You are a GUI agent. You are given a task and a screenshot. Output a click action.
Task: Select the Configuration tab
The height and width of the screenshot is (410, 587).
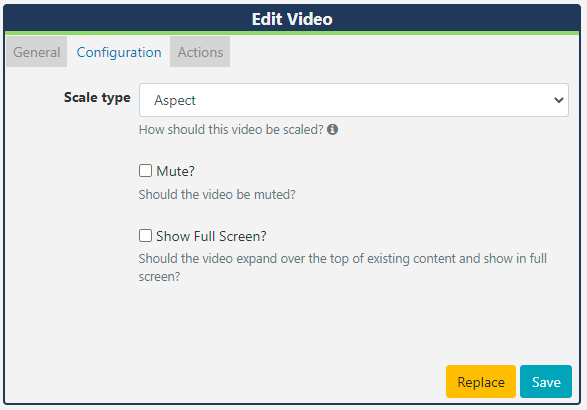(119, 52)
